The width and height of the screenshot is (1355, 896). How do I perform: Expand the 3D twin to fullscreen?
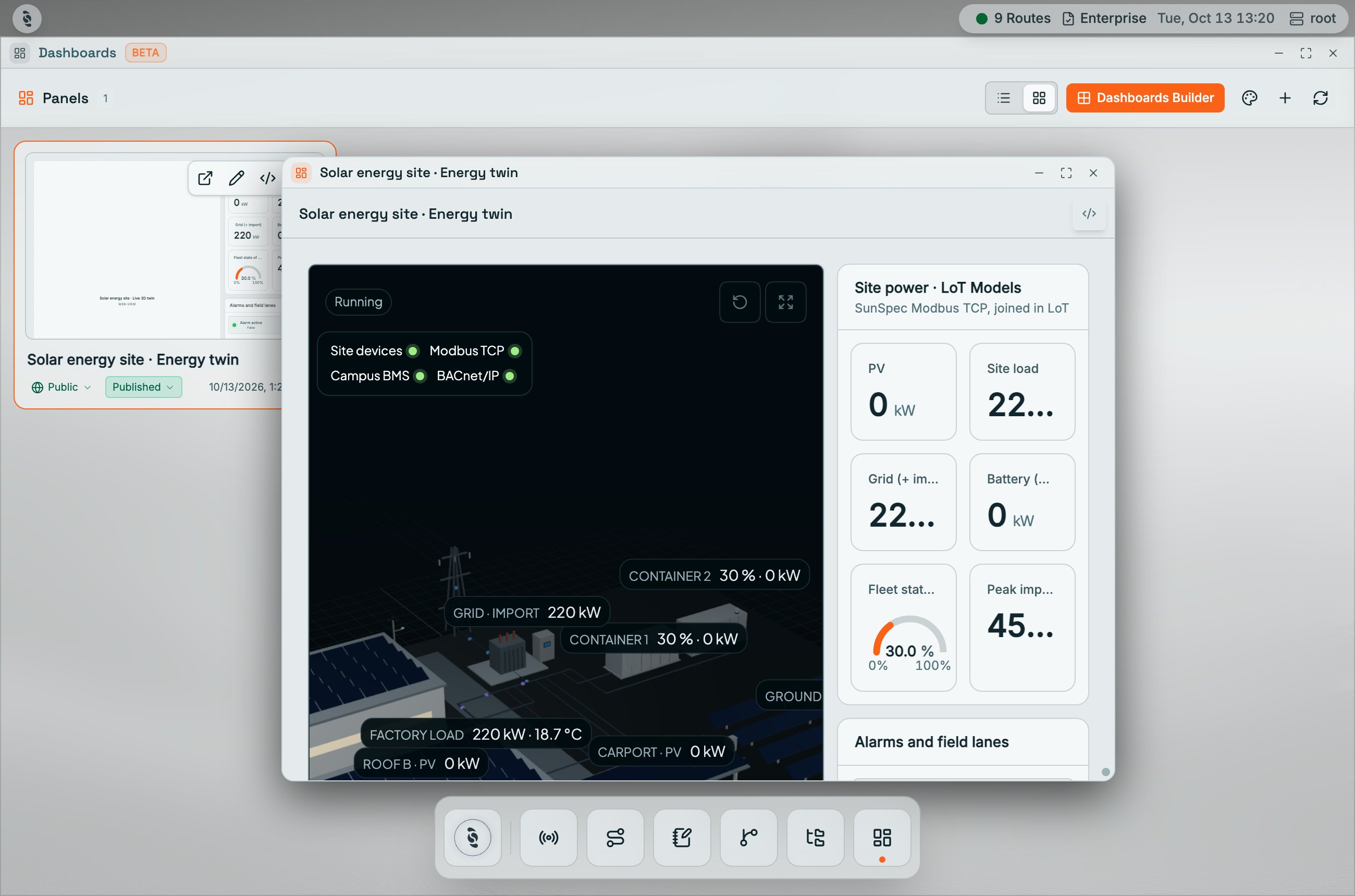point(785,302)
